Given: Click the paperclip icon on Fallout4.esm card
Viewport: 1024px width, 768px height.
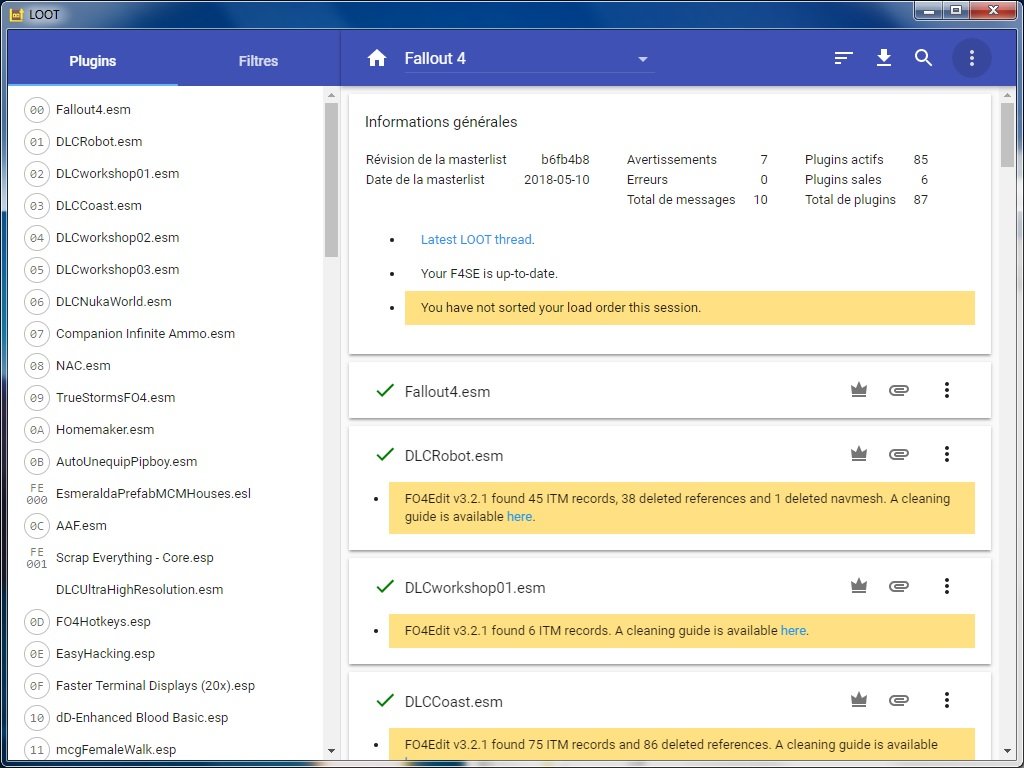Looking at the screenshot, I should 899,391.
